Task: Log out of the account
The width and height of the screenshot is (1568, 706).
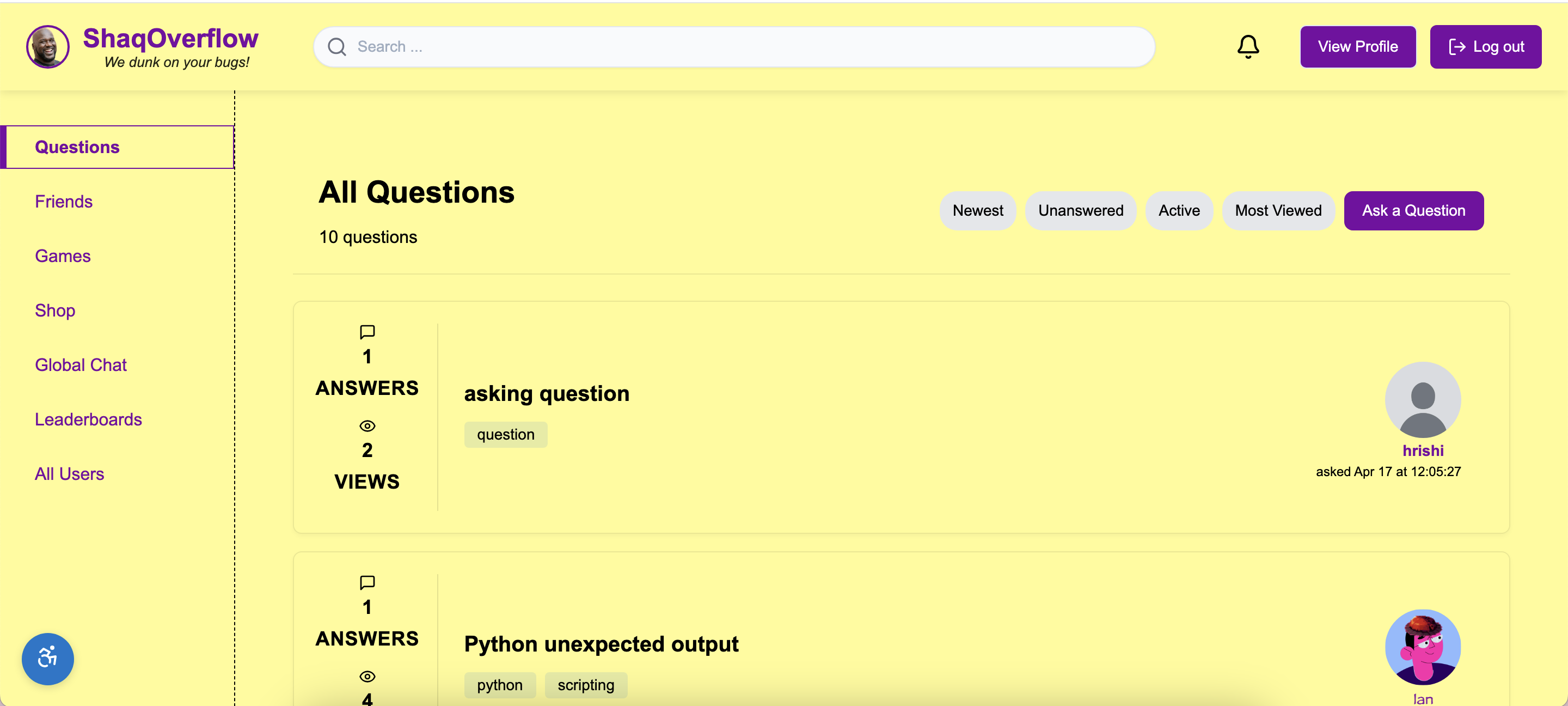Action: coord(1485,47)
